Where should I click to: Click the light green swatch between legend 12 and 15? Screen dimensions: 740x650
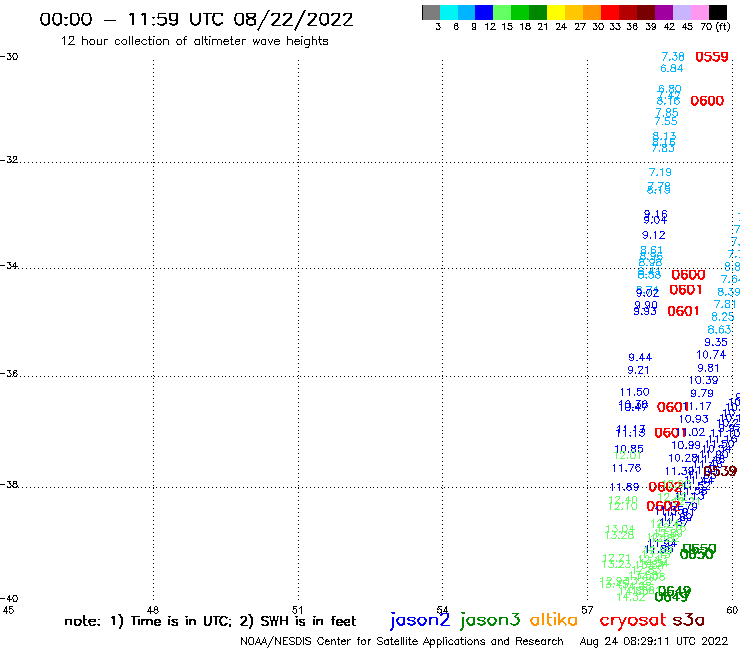click(502, 12)
